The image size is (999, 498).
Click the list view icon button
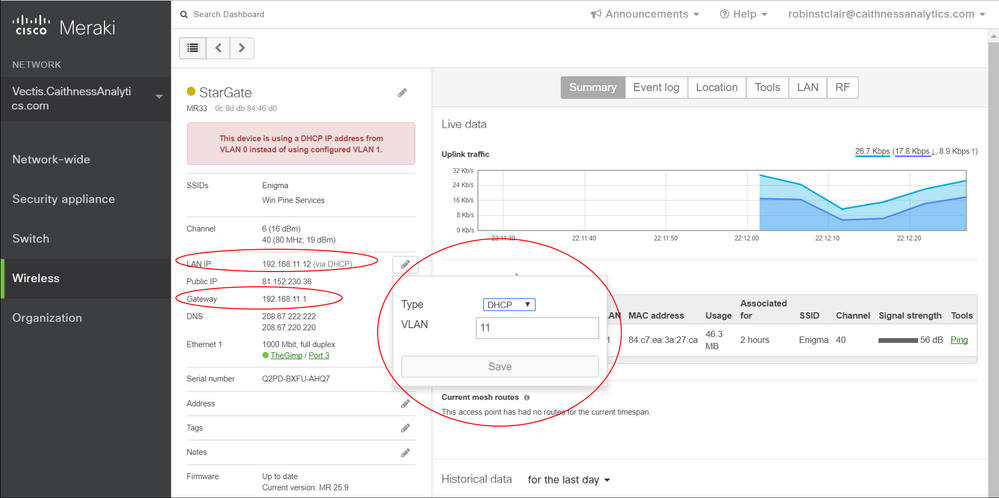point(192,48)
